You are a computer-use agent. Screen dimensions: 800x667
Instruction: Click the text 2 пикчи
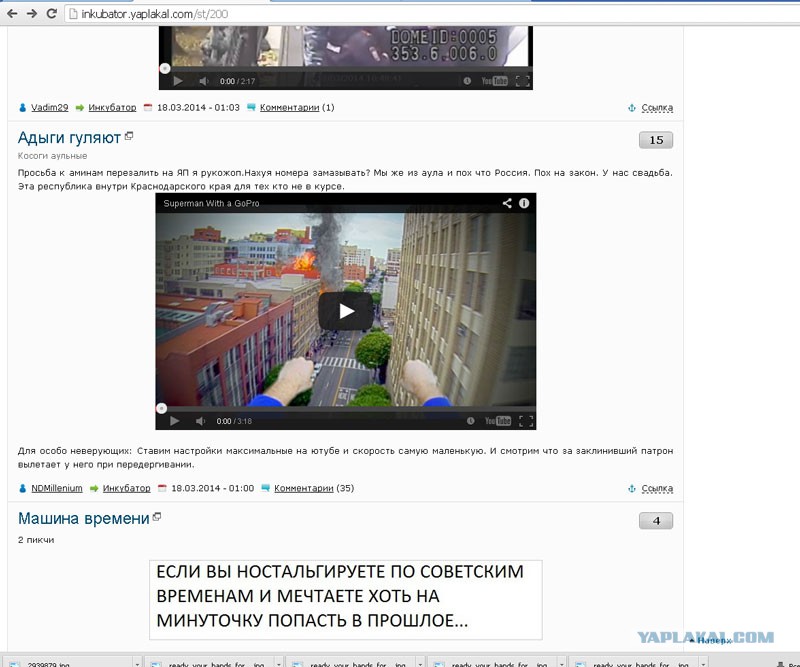point(36,539)
